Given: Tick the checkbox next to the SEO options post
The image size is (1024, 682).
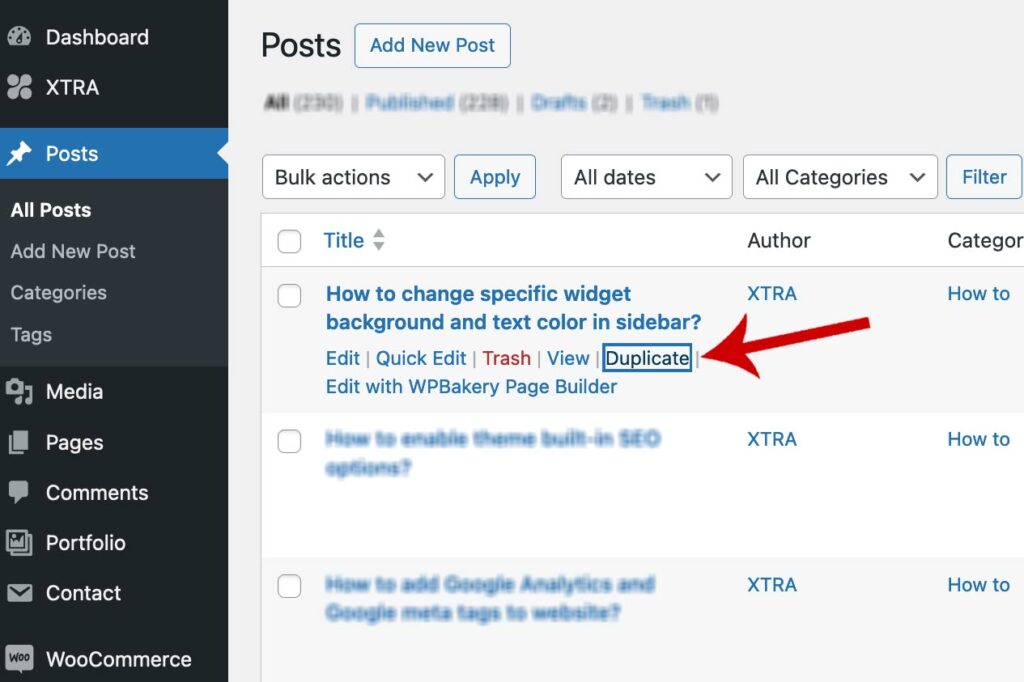Looking at the screenshot, I should [x=289, y=441].
